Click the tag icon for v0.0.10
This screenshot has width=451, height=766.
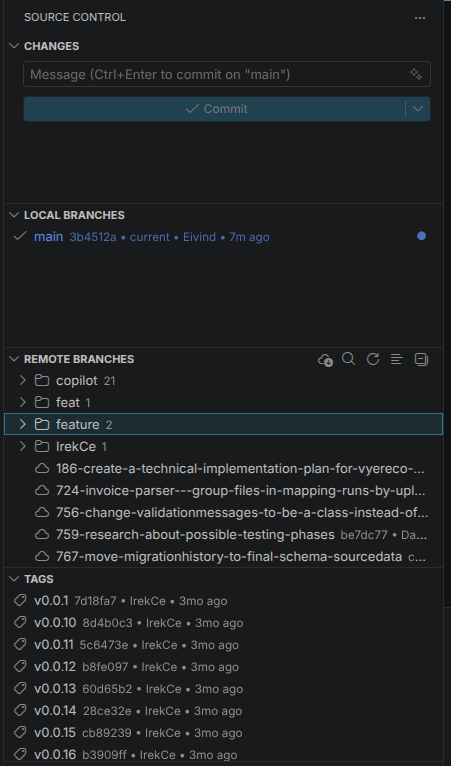20,622
